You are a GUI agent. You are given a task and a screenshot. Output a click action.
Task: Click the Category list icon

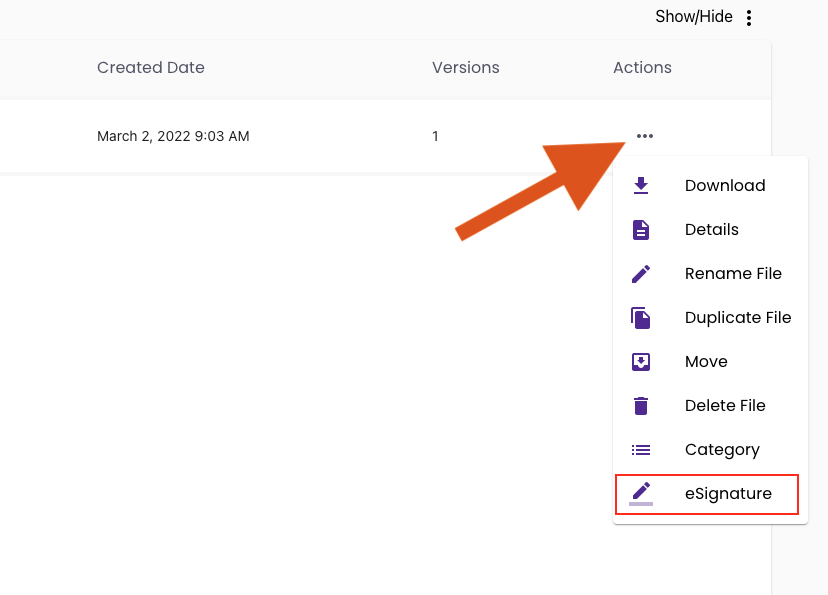coord(641,450)
